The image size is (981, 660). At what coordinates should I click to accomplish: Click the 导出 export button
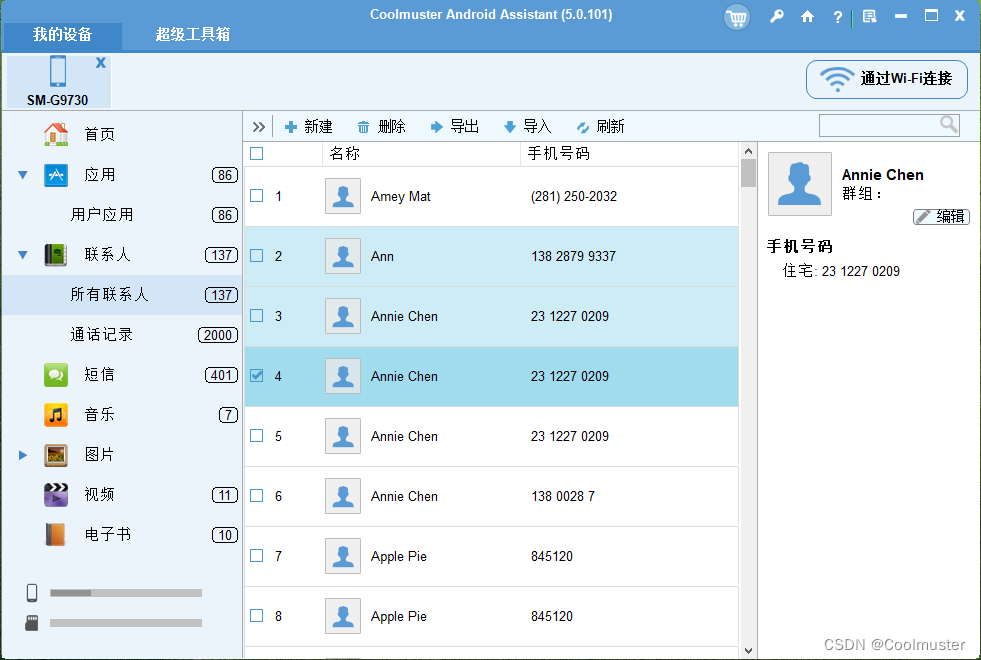point(455,127)
